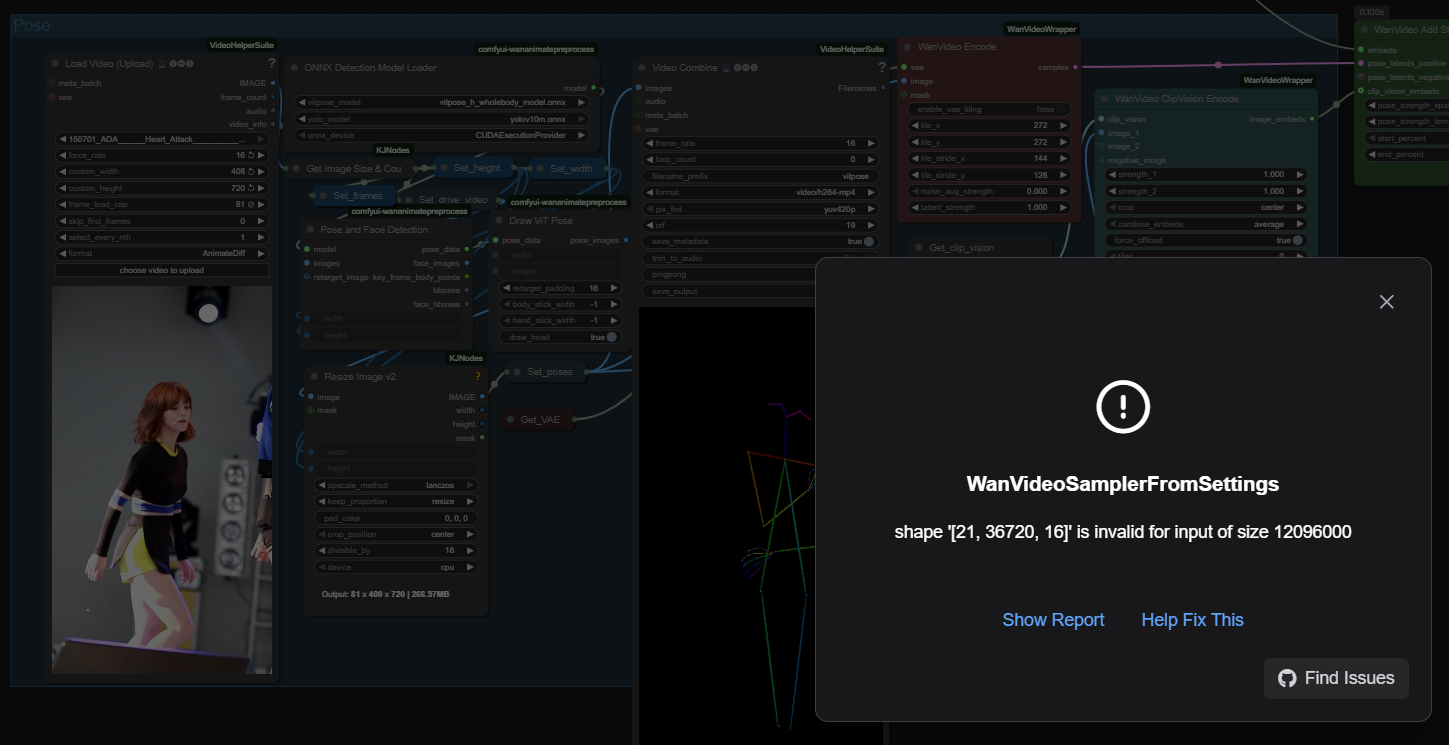Image resolution: width=1449 pixels, height=745 pixels.
Task: Click the IMAGE output port of Load Video
Action: [273, 83]
